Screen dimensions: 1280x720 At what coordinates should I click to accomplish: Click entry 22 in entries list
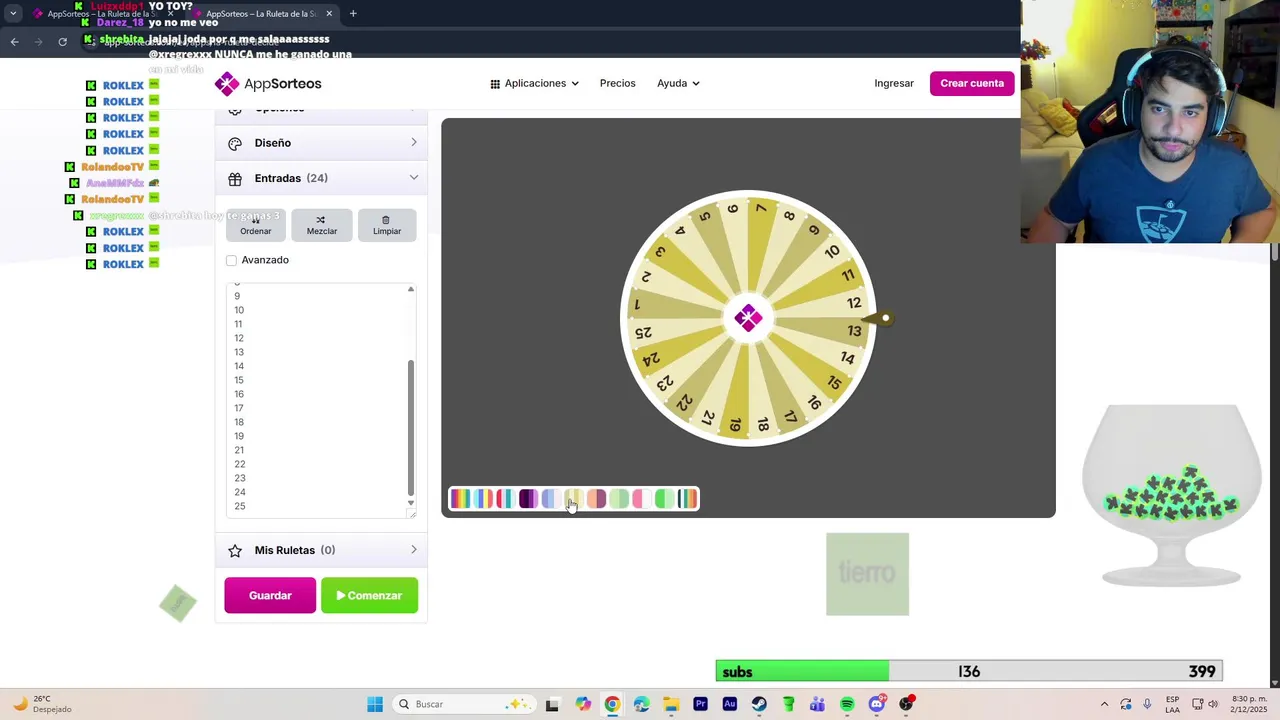[240, 464]
